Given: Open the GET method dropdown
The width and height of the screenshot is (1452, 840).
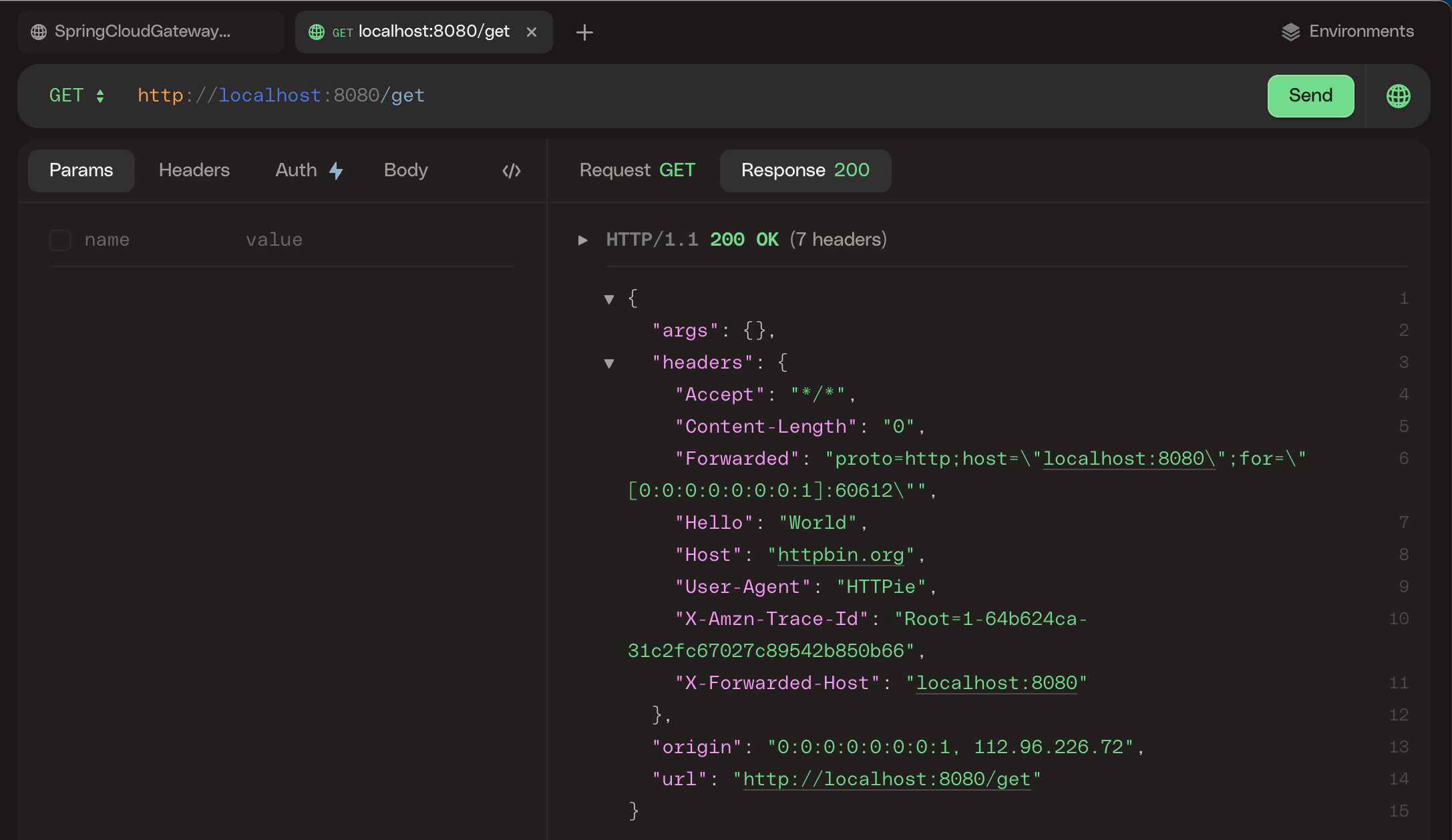Looking at the screenshot, I should click(77, 96).
